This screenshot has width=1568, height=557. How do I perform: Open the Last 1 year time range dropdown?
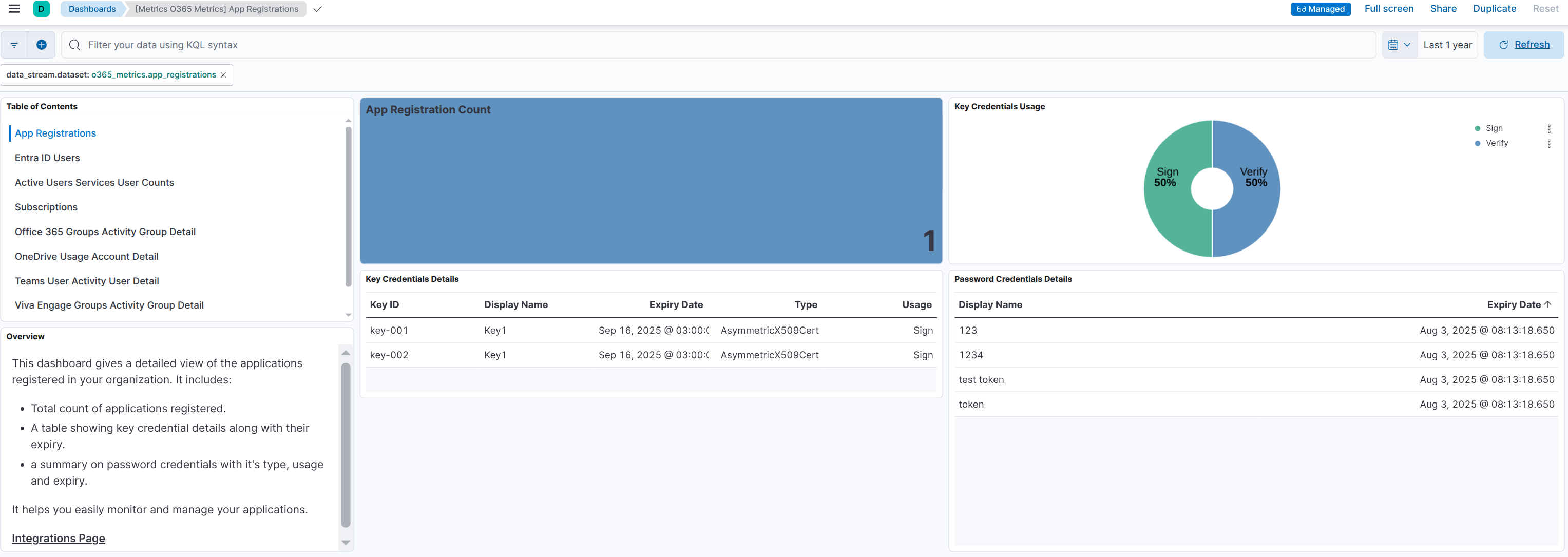1447,45
